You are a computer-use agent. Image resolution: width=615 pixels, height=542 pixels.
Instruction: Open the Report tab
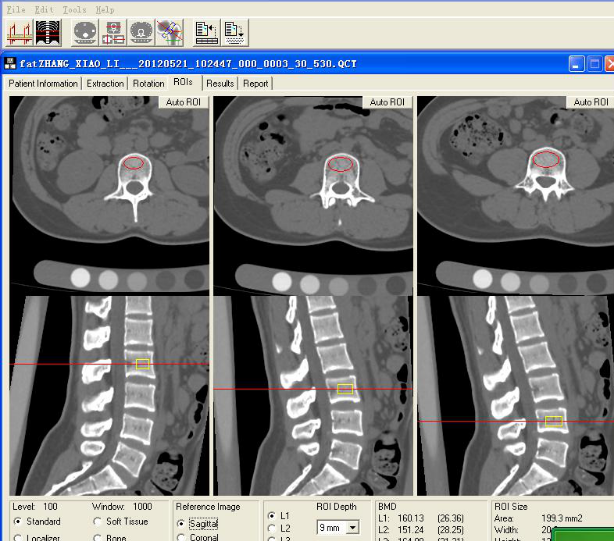255,84
